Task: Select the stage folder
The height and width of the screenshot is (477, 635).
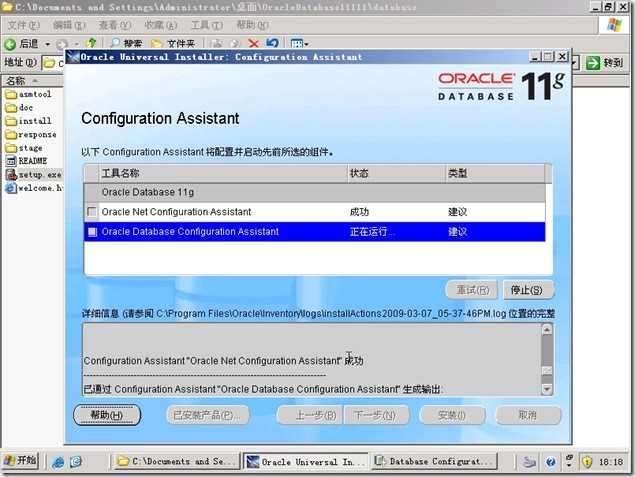Action: [x=24, y=148]
